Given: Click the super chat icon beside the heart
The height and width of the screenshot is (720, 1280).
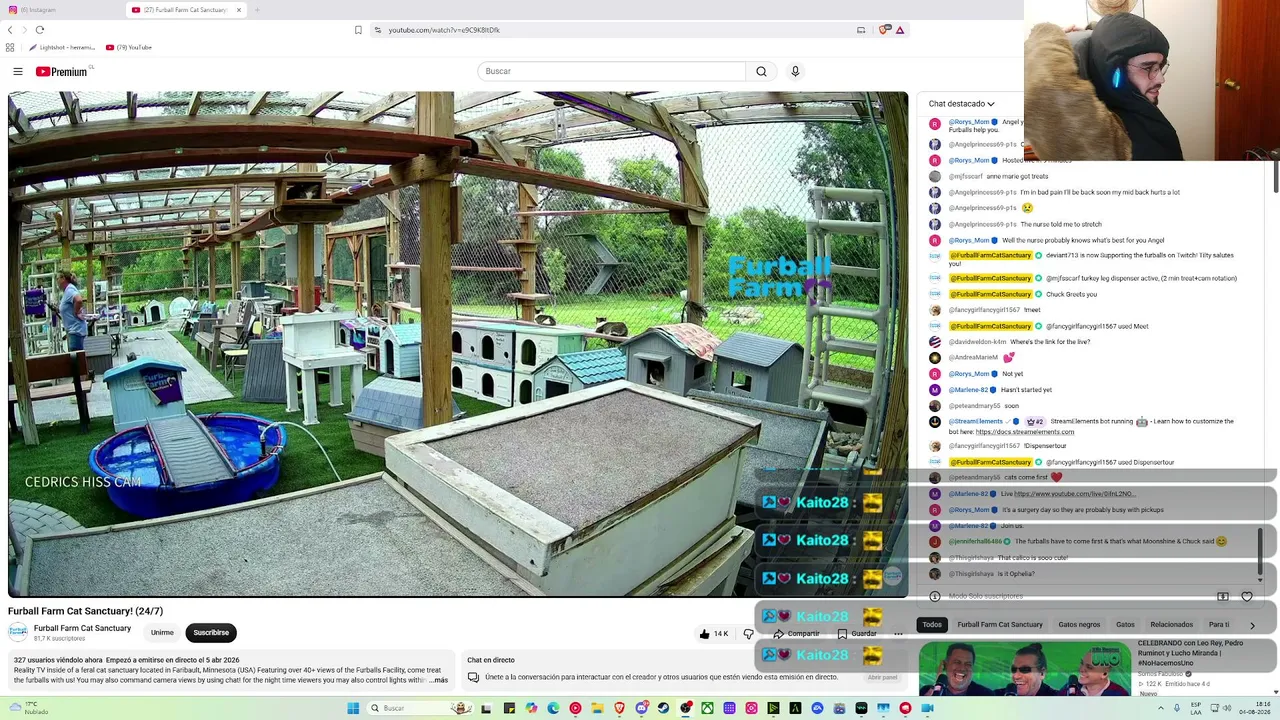Looking at the screenshot, I should click(1222, 597).
